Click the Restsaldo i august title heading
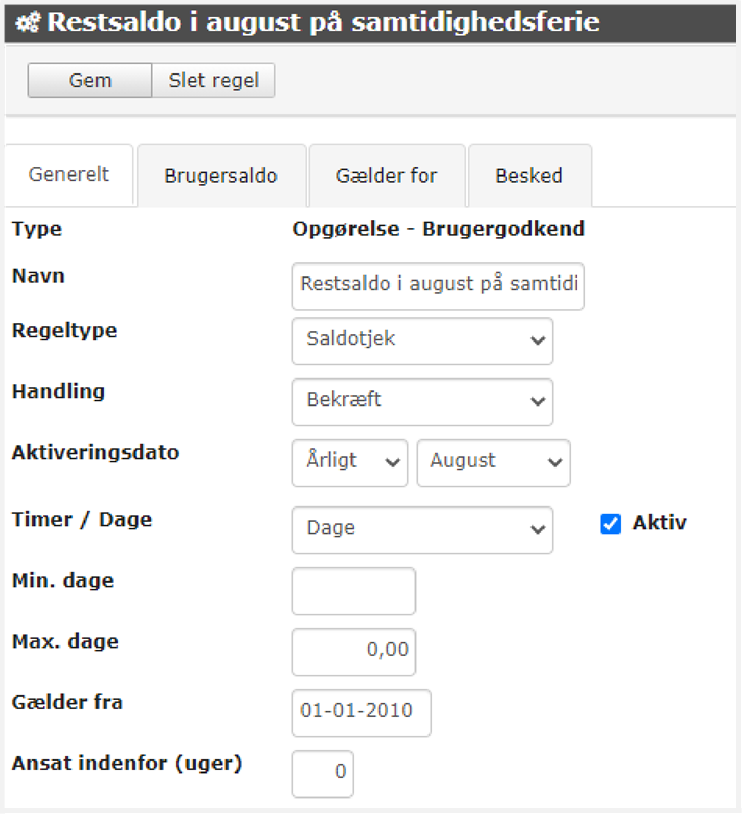Image resolution: width=742 pixels, height=814 pixels. [x=324, y=22]
